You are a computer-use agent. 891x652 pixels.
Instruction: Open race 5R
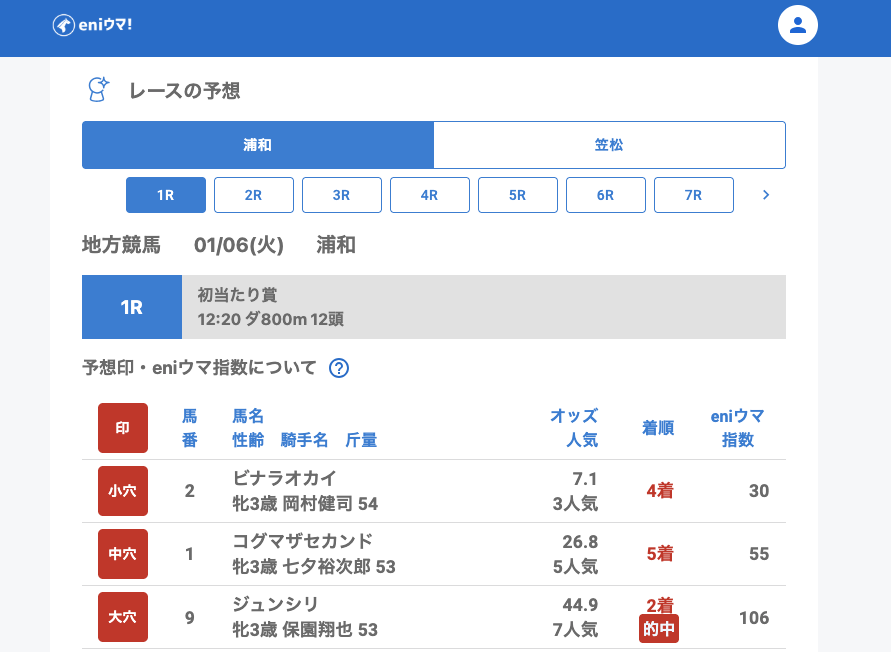pyautogui.click(x=518, y=195)
